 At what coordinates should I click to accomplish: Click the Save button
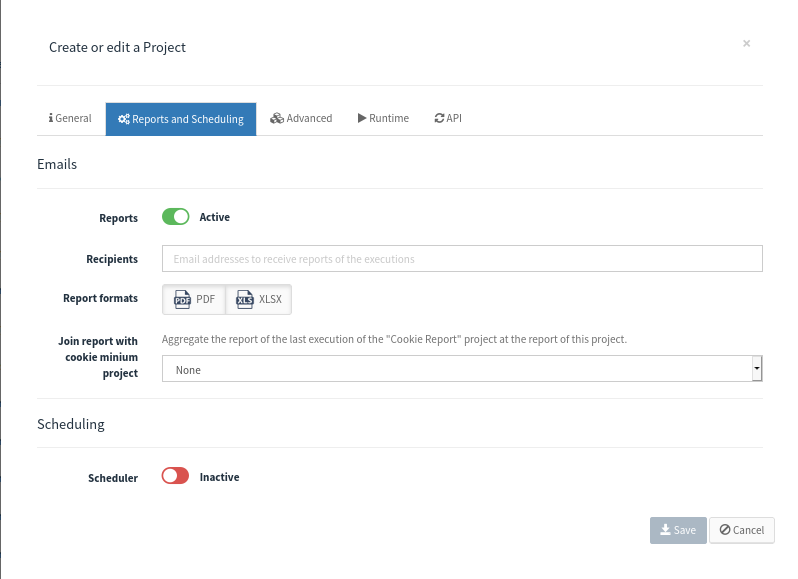678,530
